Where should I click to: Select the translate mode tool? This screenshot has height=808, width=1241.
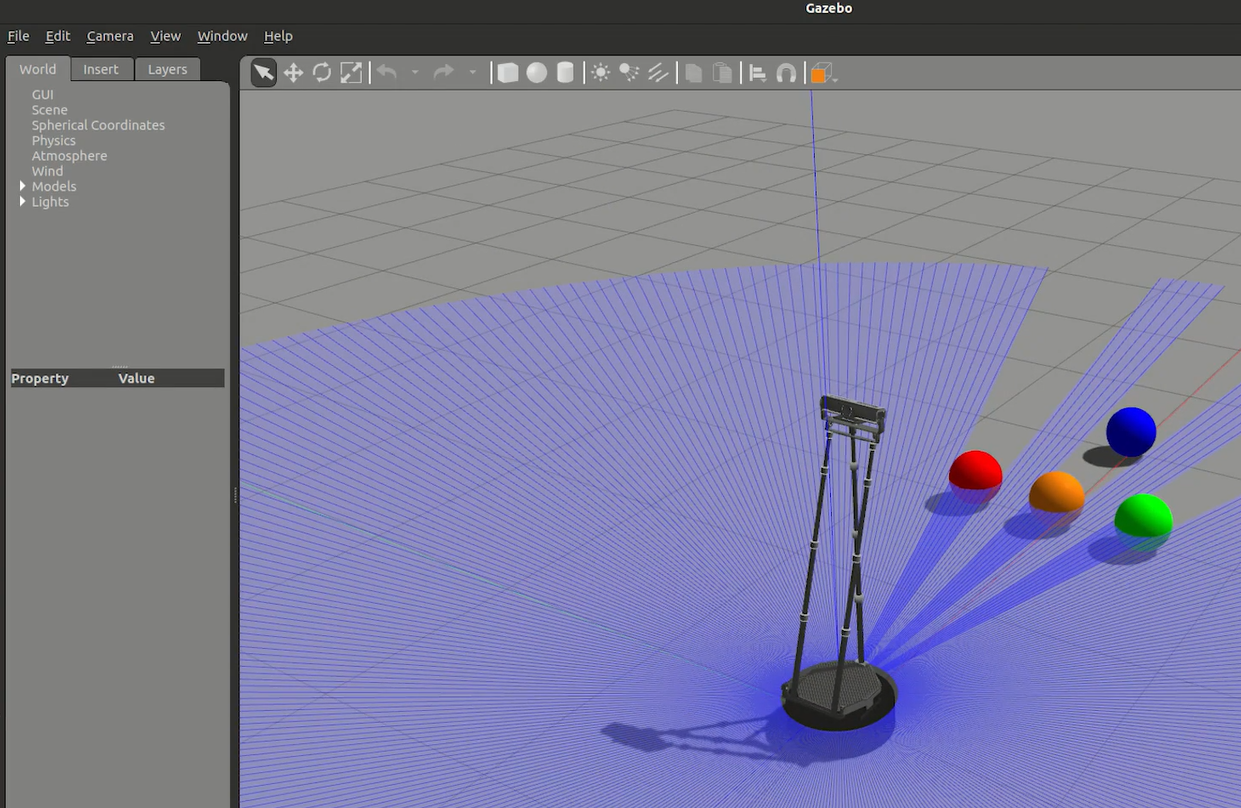pyautogui.click(x=293, y=73)
